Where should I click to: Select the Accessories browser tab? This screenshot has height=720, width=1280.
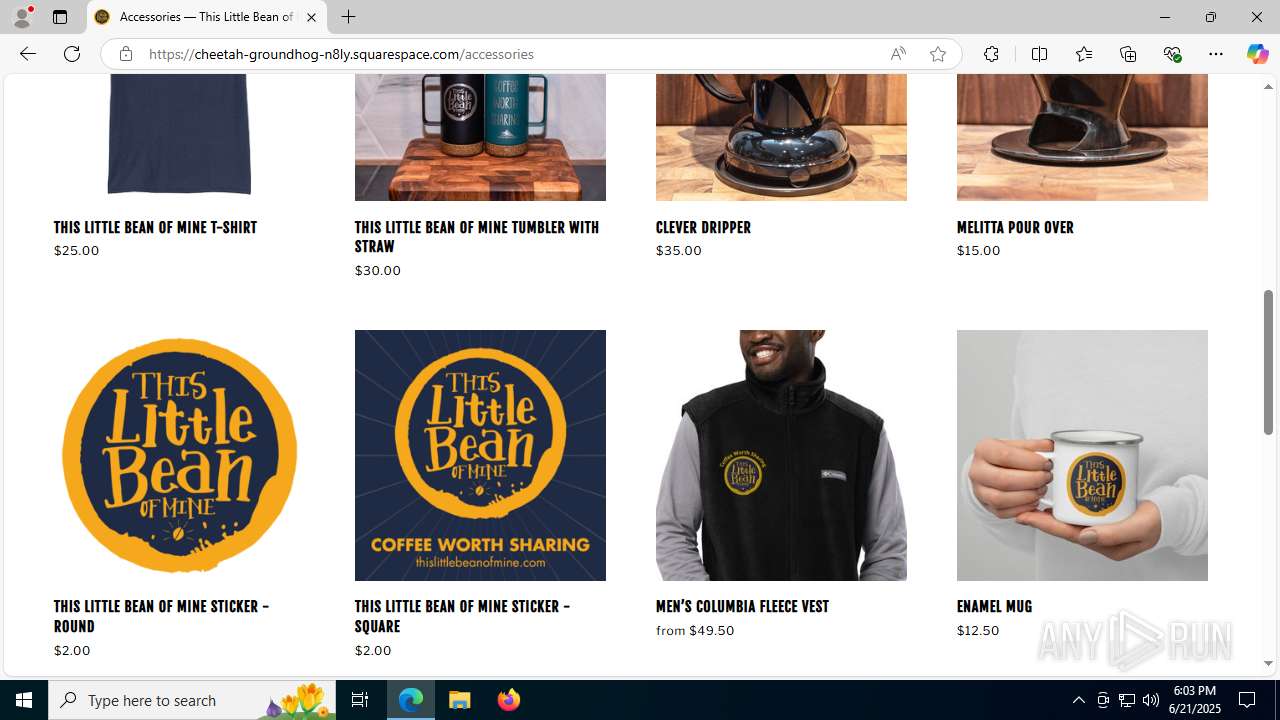point(207,17)
